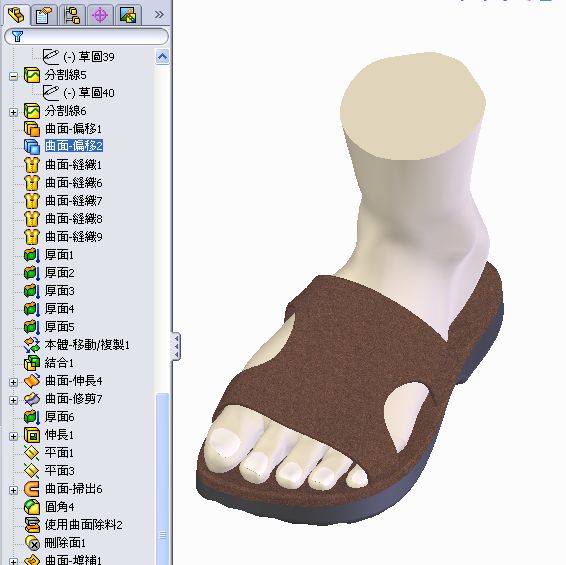Click the 曲面-縫織7 knit surface icon
566x565 pixels.
click(32, 201)
